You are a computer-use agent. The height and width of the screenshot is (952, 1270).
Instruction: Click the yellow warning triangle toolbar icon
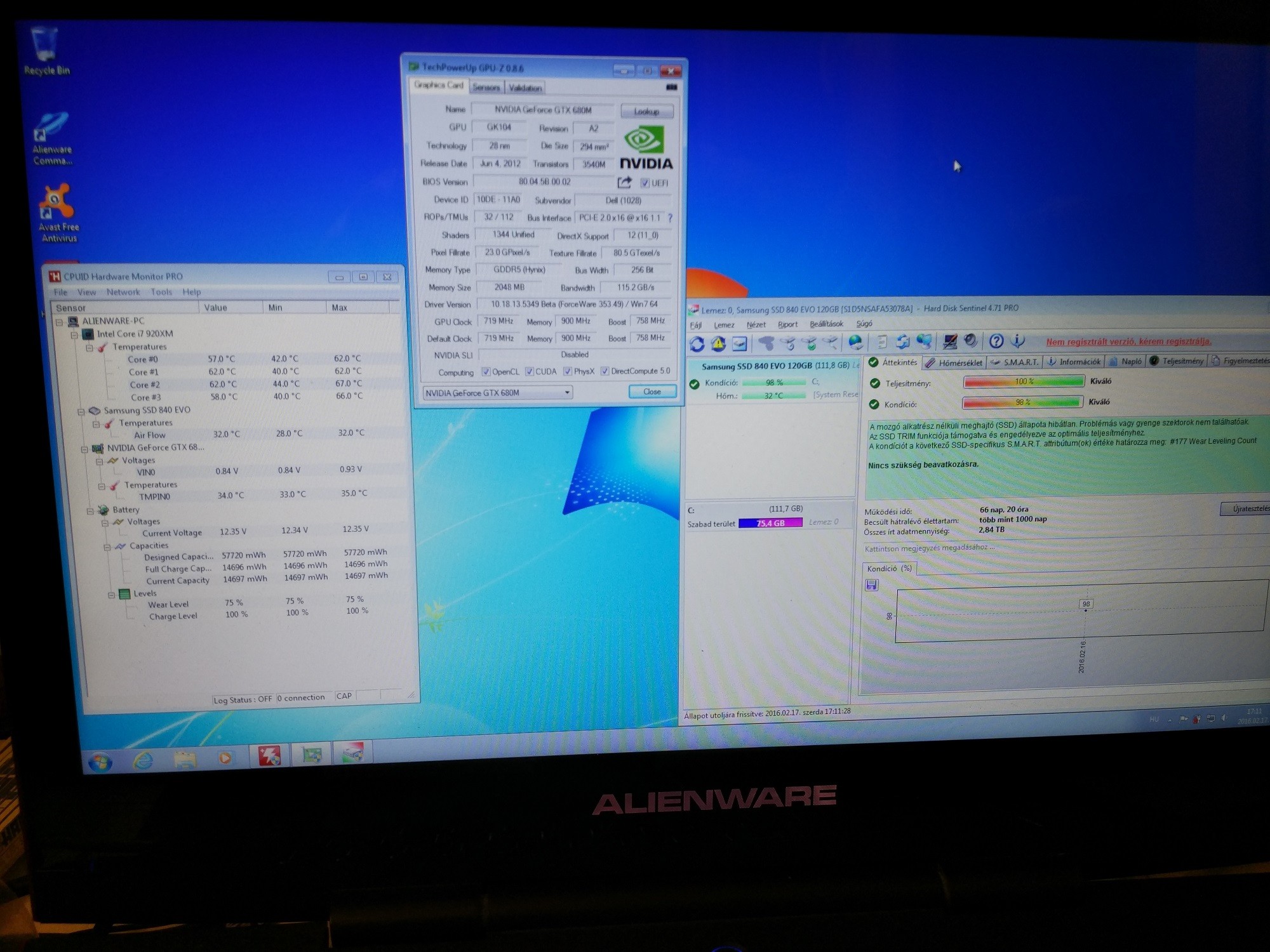click(x=718, y=343)
